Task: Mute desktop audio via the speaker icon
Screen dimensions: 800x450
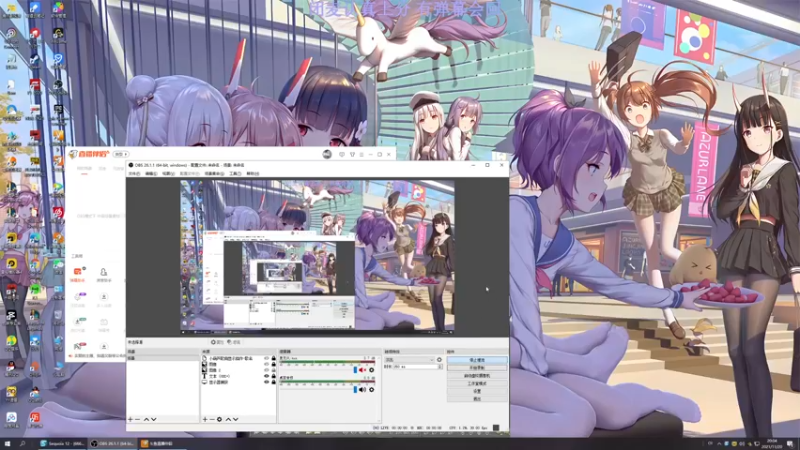Action: coord(362,390)
